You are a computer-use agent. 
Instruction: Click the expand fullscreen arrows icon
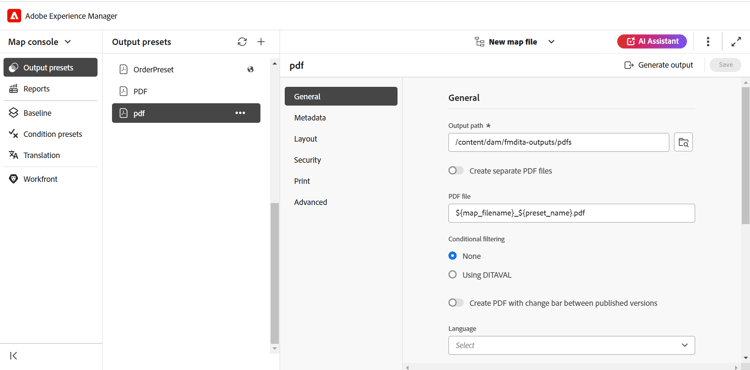[736, 42]
